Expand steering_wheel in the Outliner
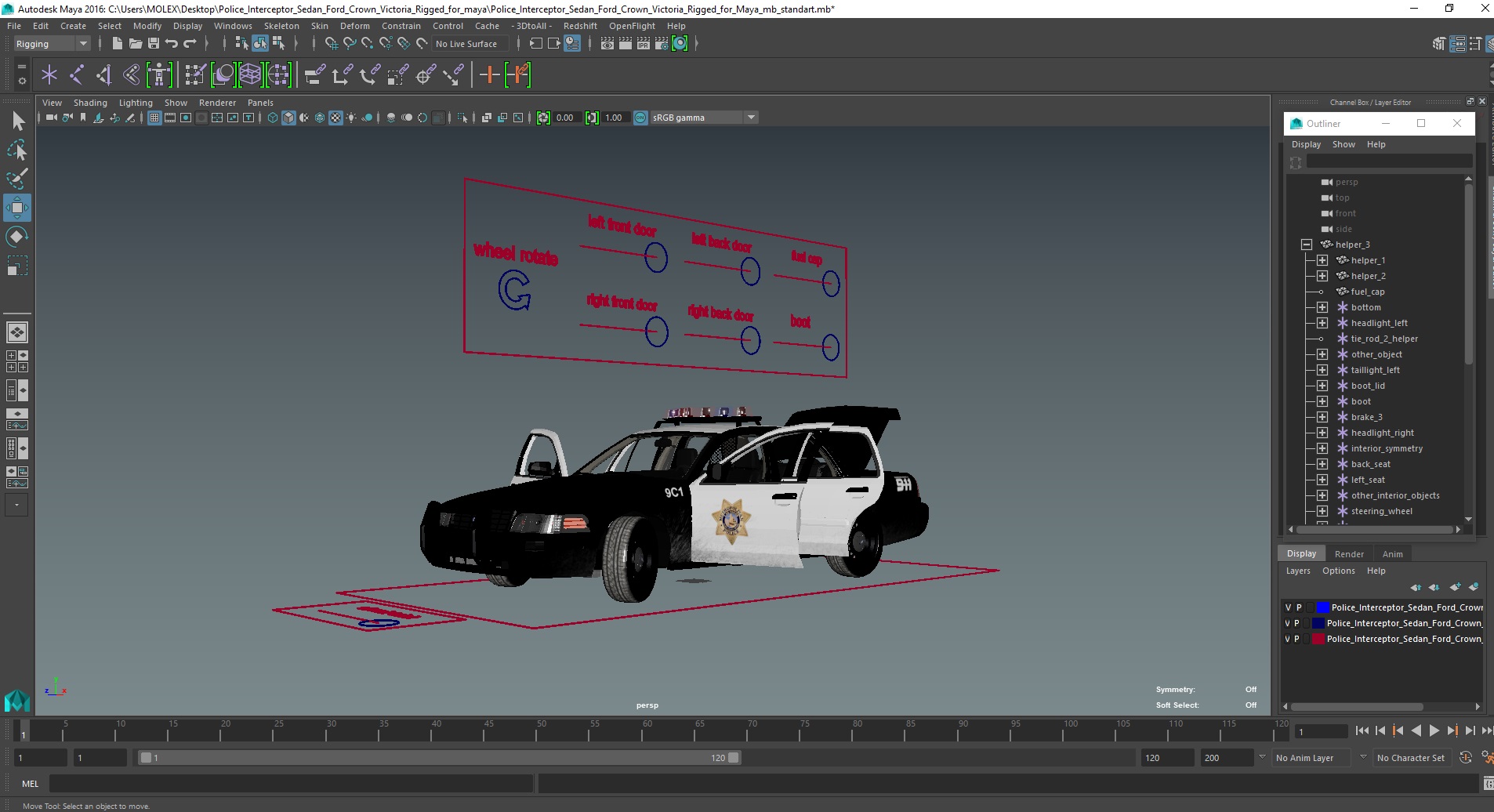This screenshot has height=812, width=1494. 1322,511
